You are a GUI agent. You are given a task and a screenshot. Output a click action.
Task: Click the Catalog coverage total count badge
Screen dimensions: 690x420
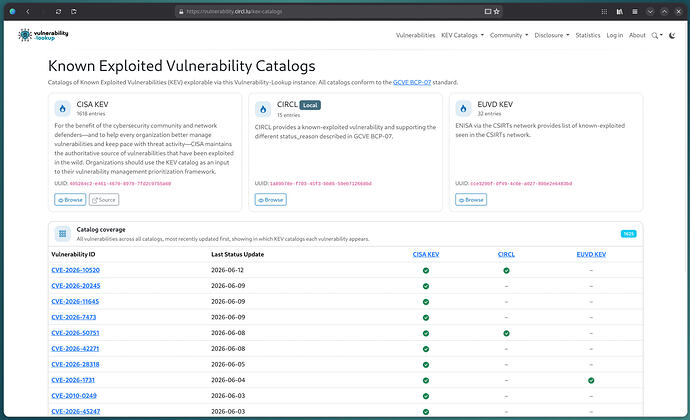coord(628,234)
